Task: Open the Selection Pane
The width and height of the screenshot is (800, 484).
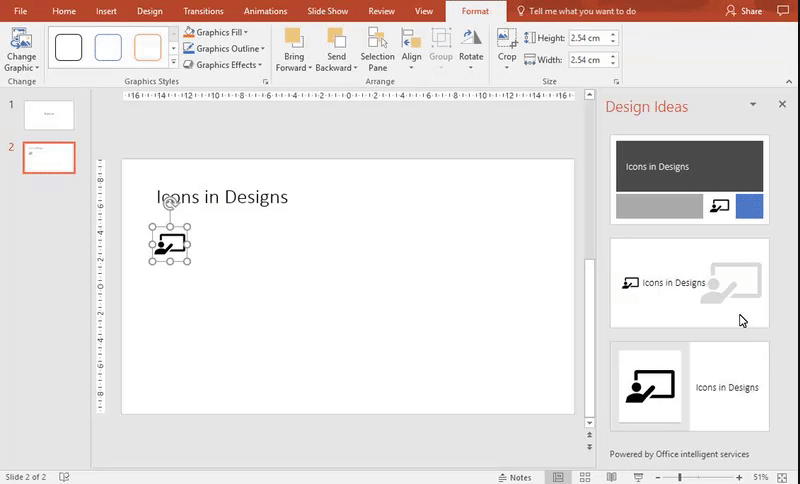Action: coord(377,38)
